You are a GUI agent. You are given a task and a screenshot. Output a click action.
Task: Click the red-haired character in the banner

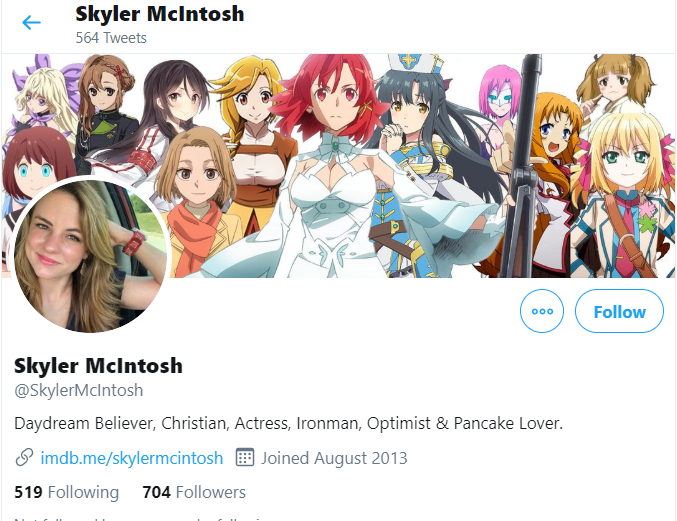click(332, 166)
